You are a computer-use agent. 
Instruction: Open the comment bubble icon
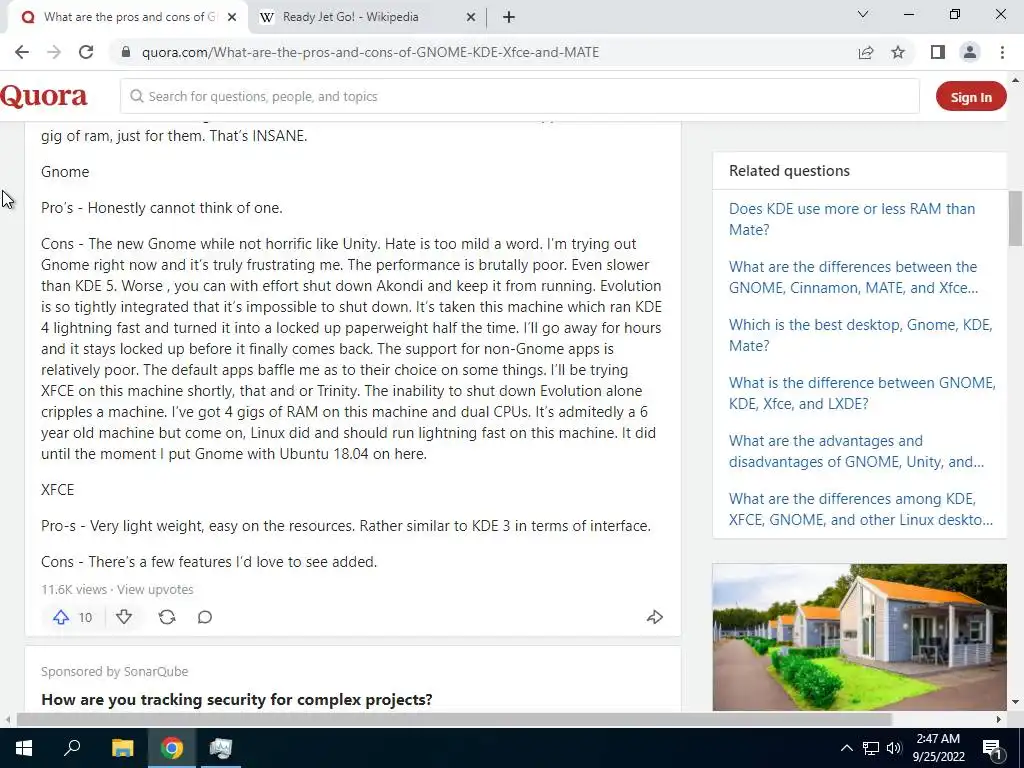coord(205,617)
